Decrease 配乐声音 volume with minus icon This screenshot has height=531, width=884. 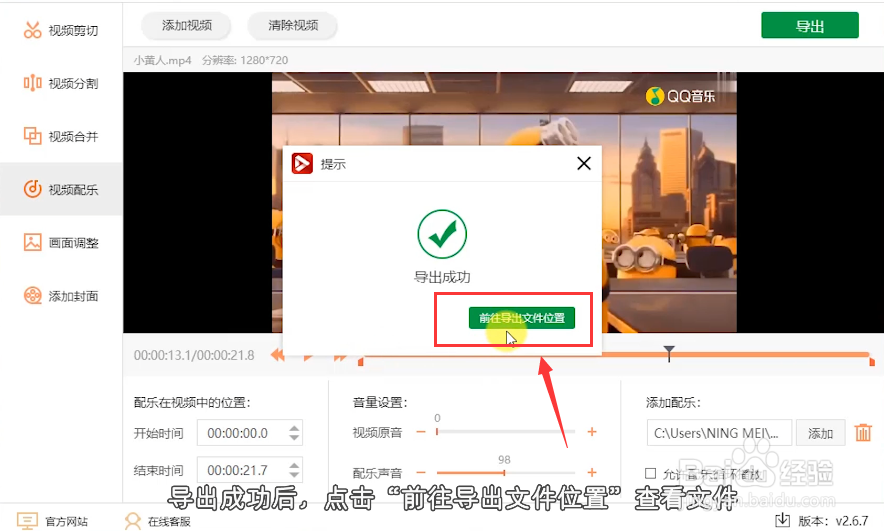coord(421,472)
